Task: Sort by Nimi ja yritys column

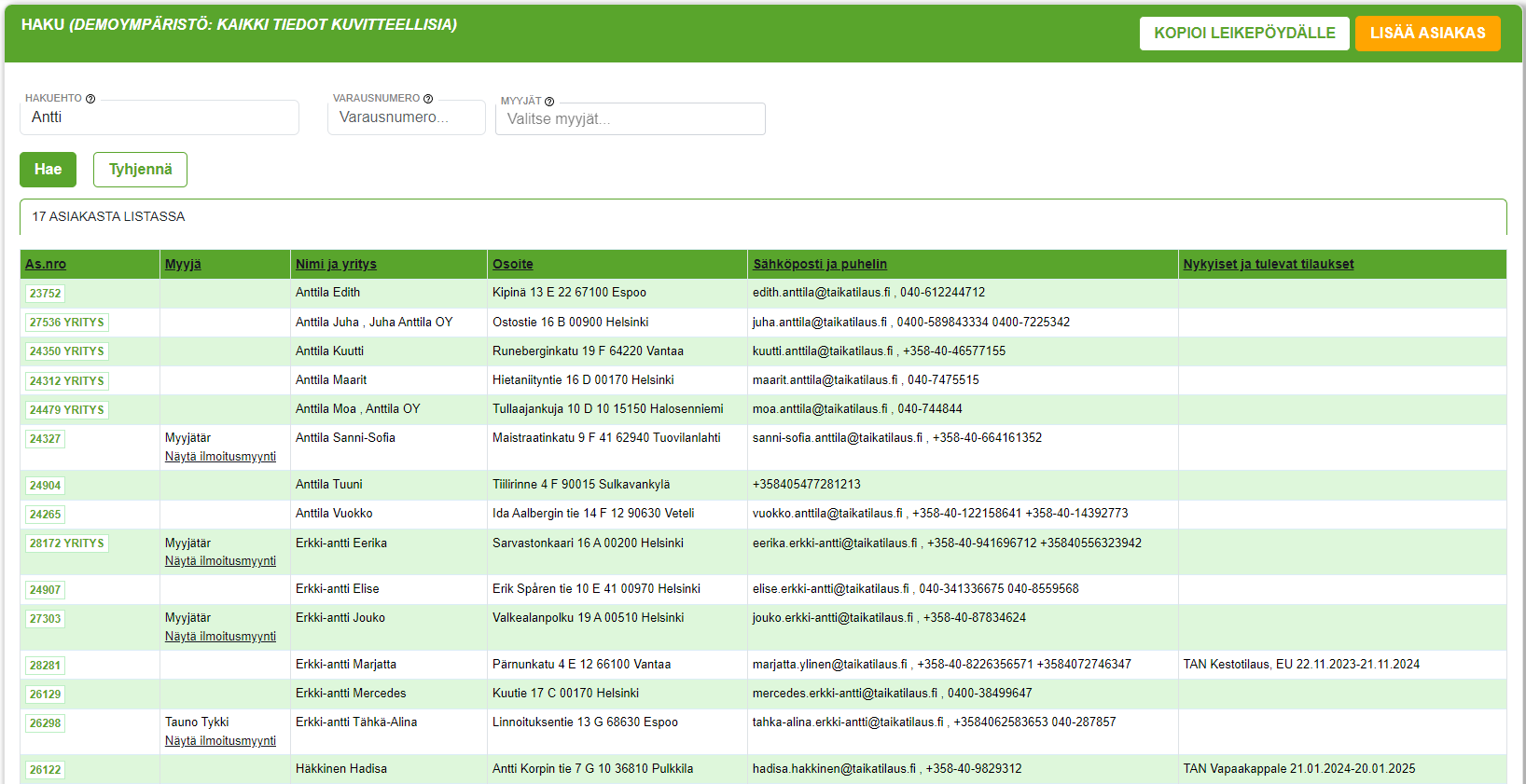Action: (336, 264)
